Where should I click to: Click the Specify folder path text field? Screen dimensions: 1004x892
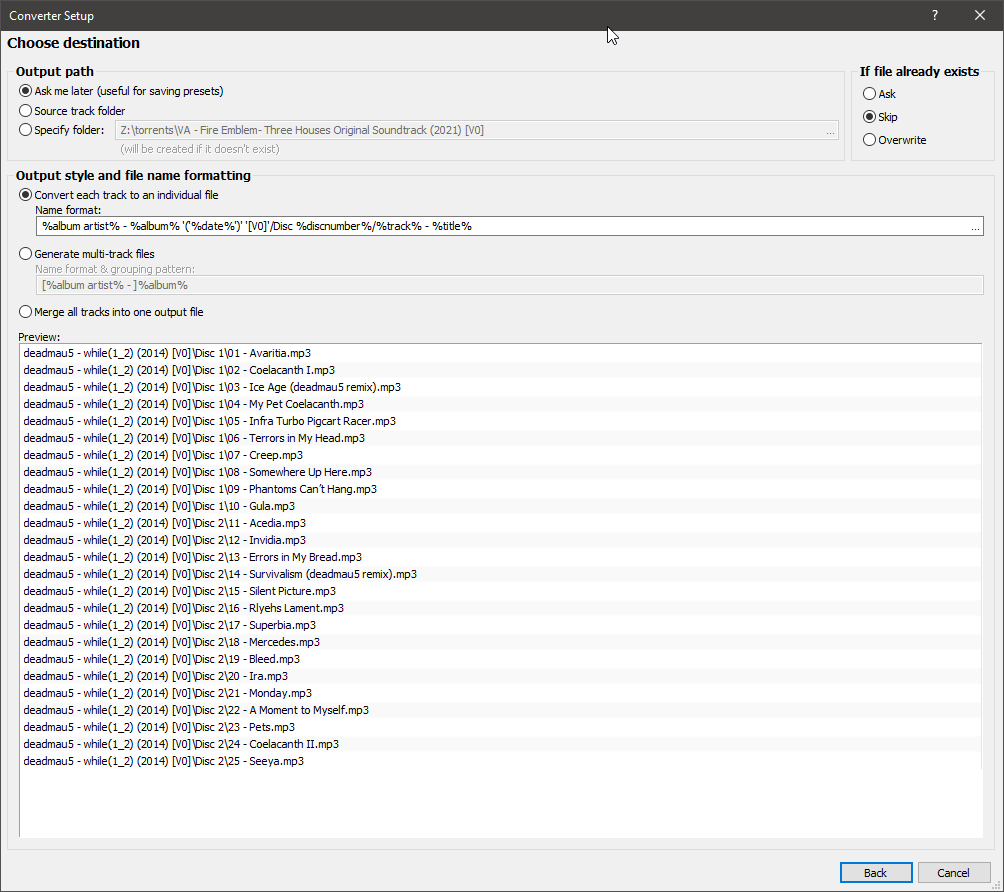tap(470, 131)
